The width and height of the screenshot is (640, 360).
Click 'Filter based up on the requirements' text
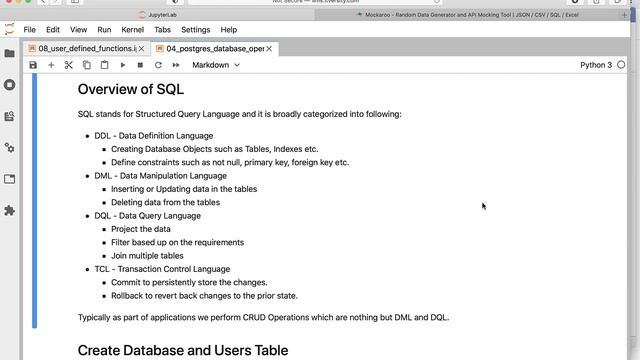178,242
